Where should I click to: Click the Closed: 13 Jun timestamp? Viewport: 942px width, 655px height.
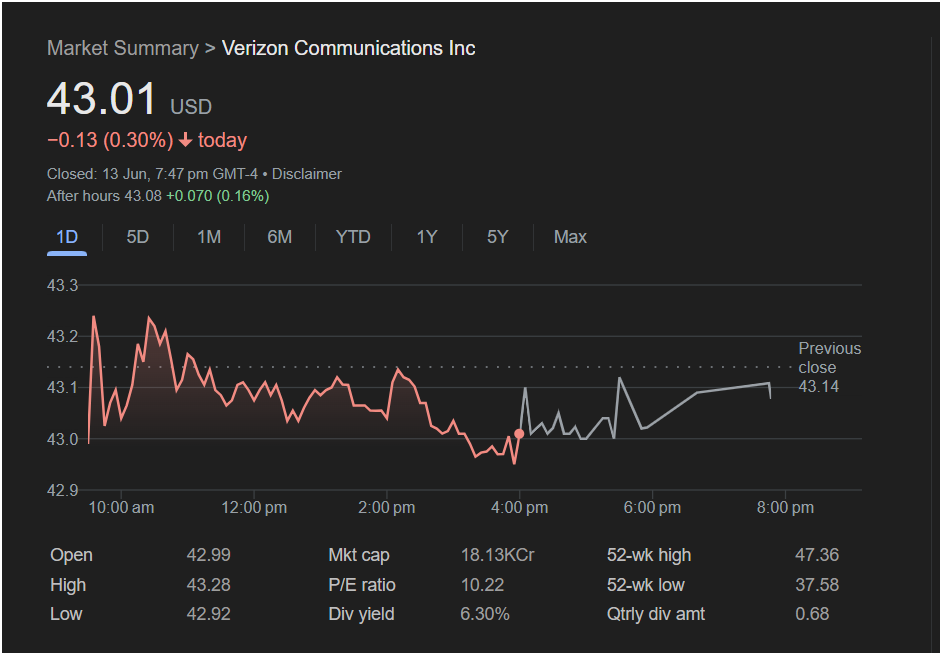[x=152, y=174]
